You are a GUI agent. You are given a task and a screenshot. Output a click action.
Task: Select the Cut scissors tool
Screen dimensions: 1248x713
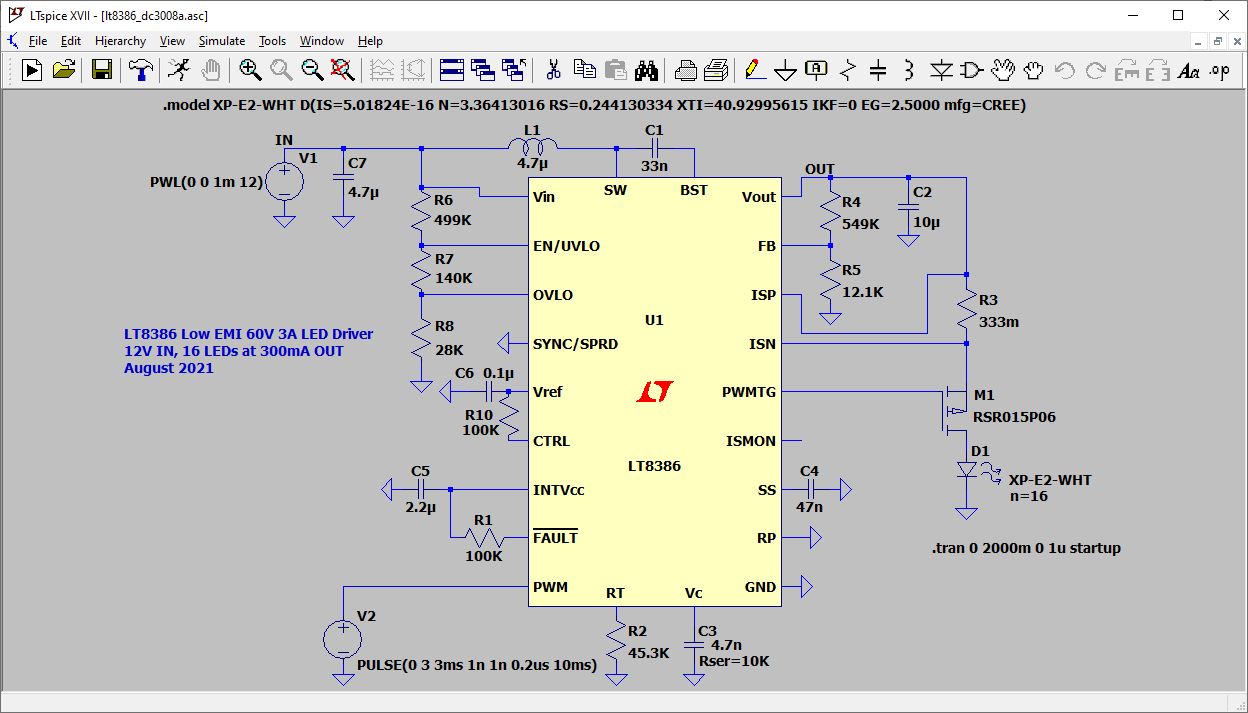[x=553, y=69]
